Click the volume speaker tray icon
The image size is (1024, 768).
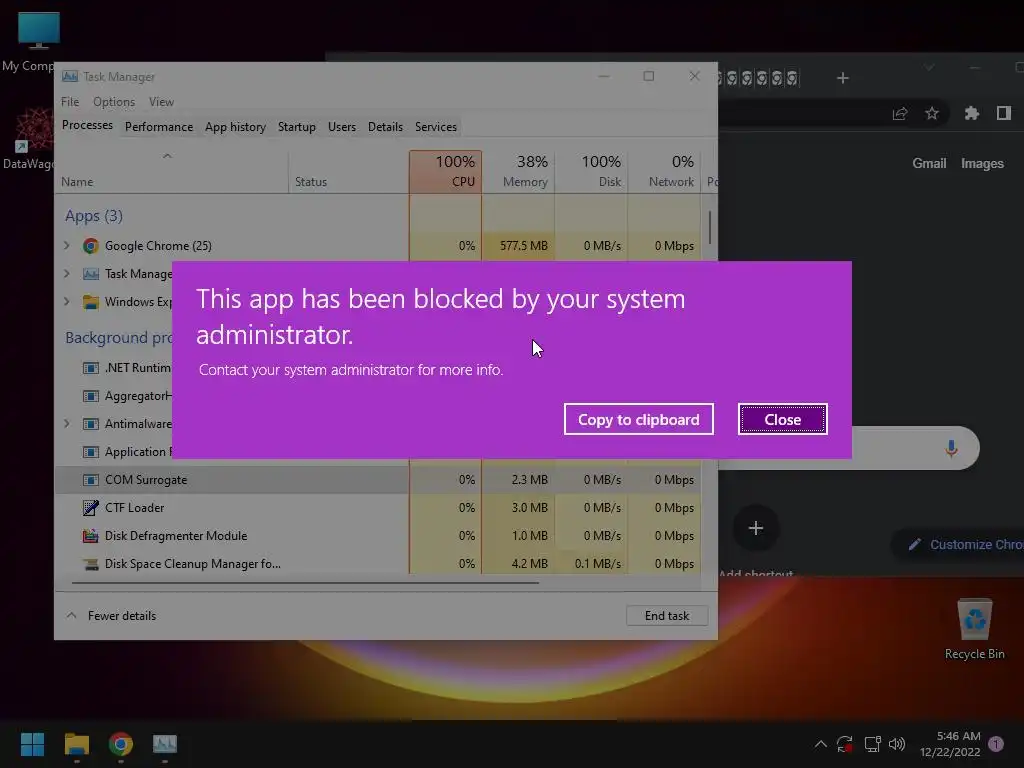pos(897,744)
